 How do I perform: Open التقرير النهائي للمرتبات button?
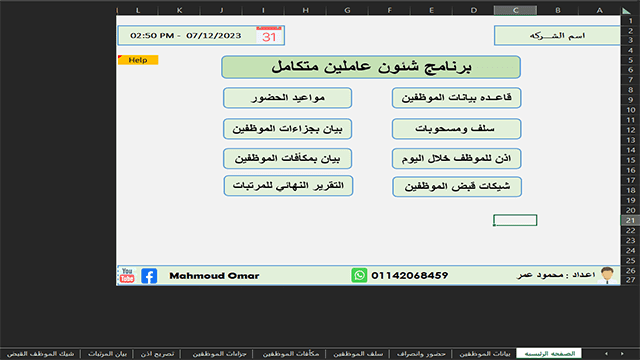pos(288,186)
